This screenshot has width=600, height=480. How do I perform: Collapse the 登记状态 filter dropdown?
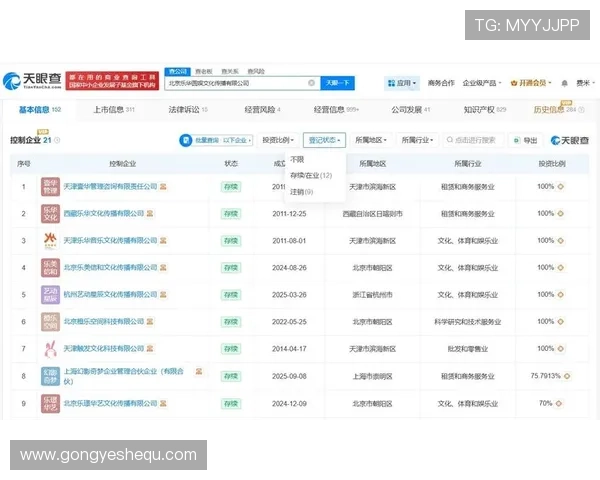324,140
